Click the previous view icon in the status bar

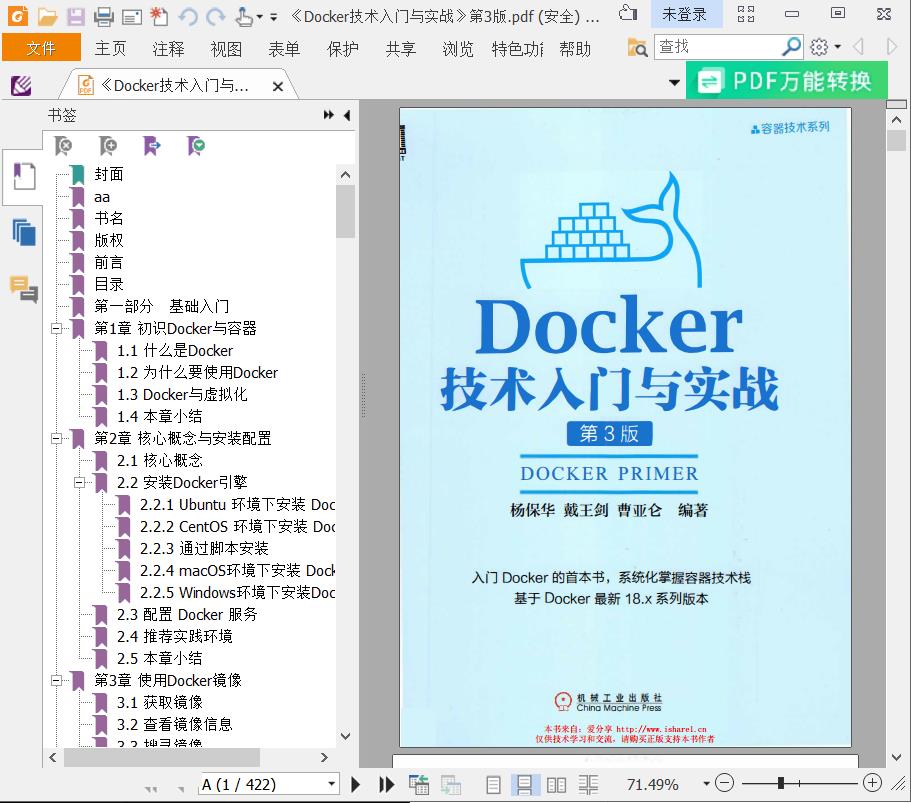click(418, 785)
